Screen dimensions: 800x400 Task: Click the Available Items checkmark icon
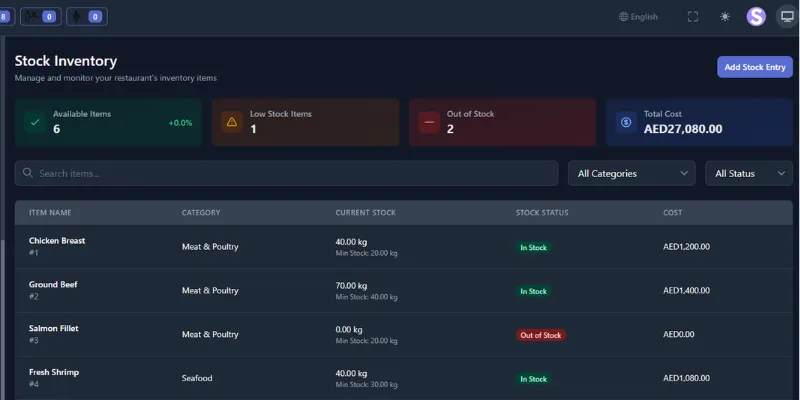[x=35, y=122]
